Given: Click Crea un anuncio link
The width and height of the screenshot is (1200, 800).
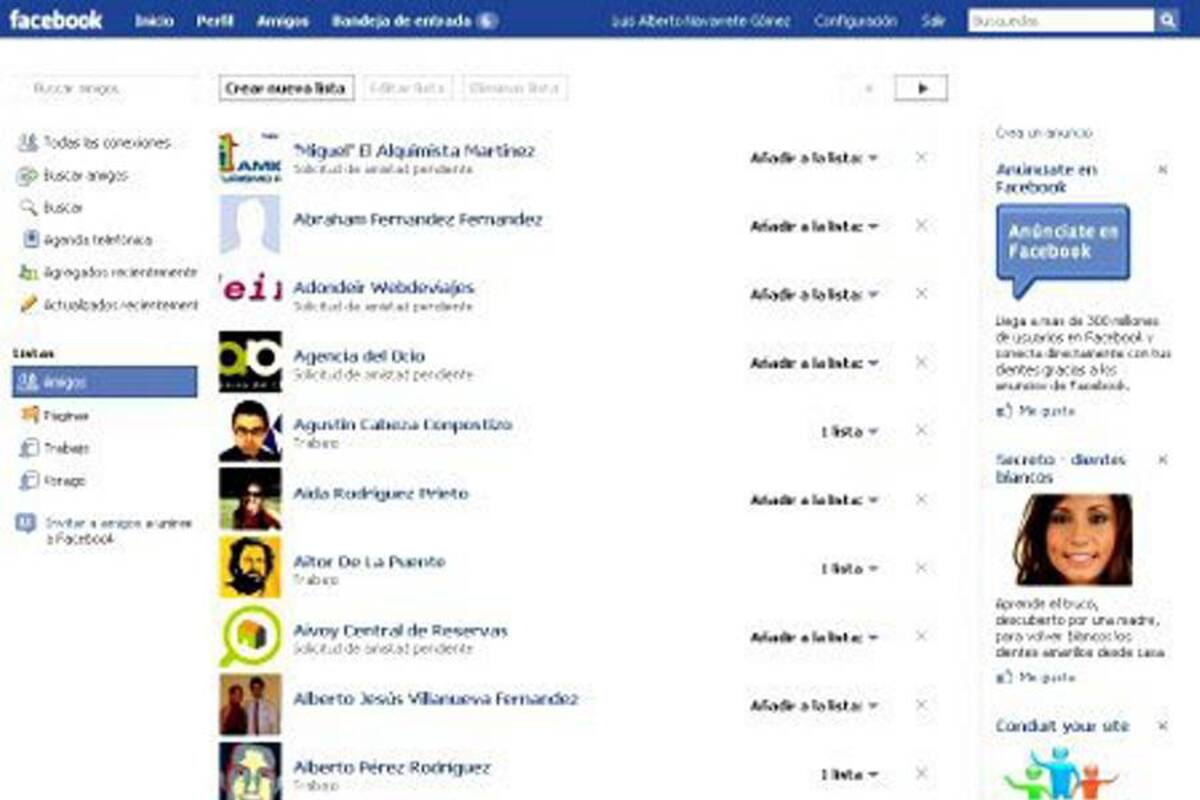Looking at the screenshot, I should click(x=1044, y=132).
